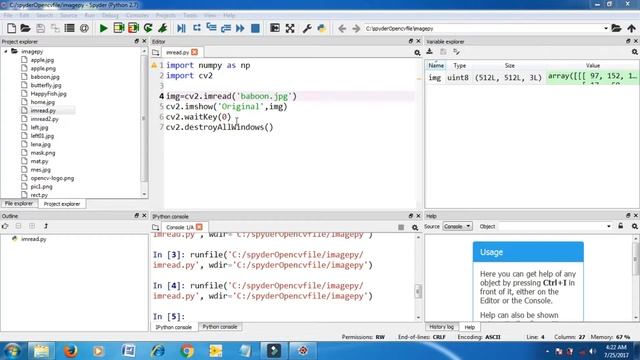
Task: Browse editor tabs folder icon
Action: (x=156, y=52)
